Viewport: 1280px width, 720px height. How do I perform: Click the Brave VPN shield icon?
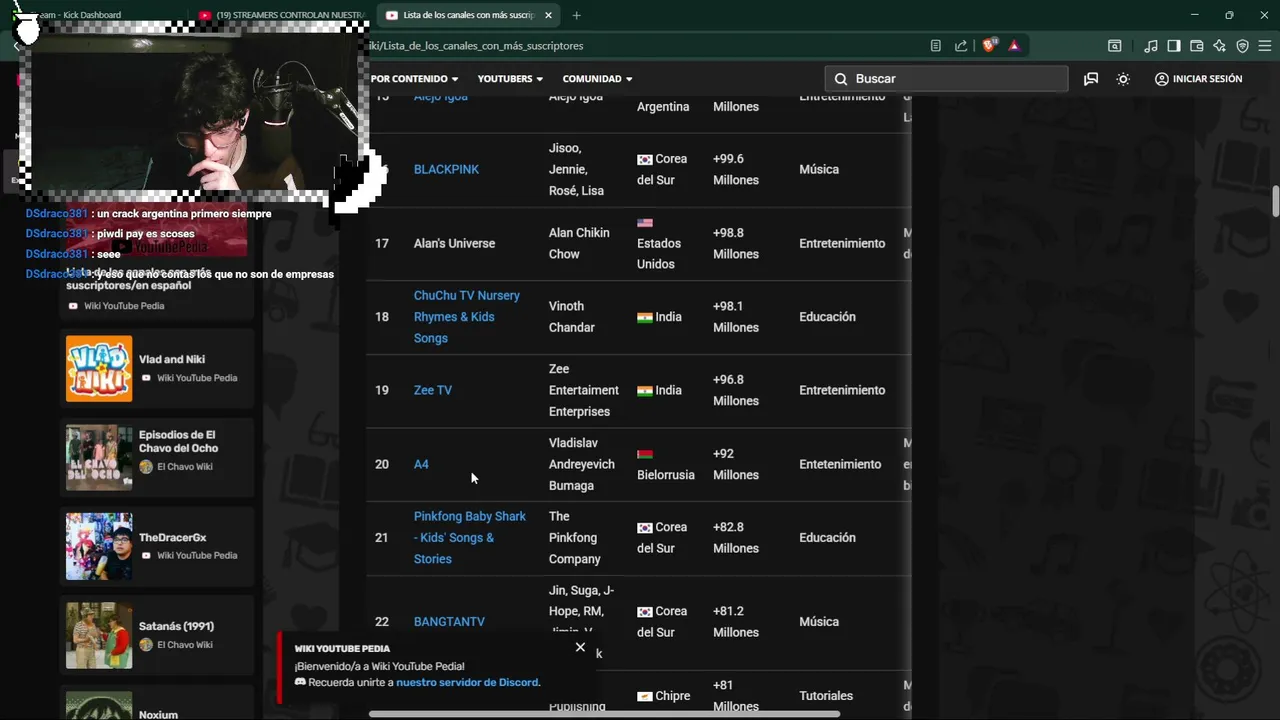point(1243,45)
